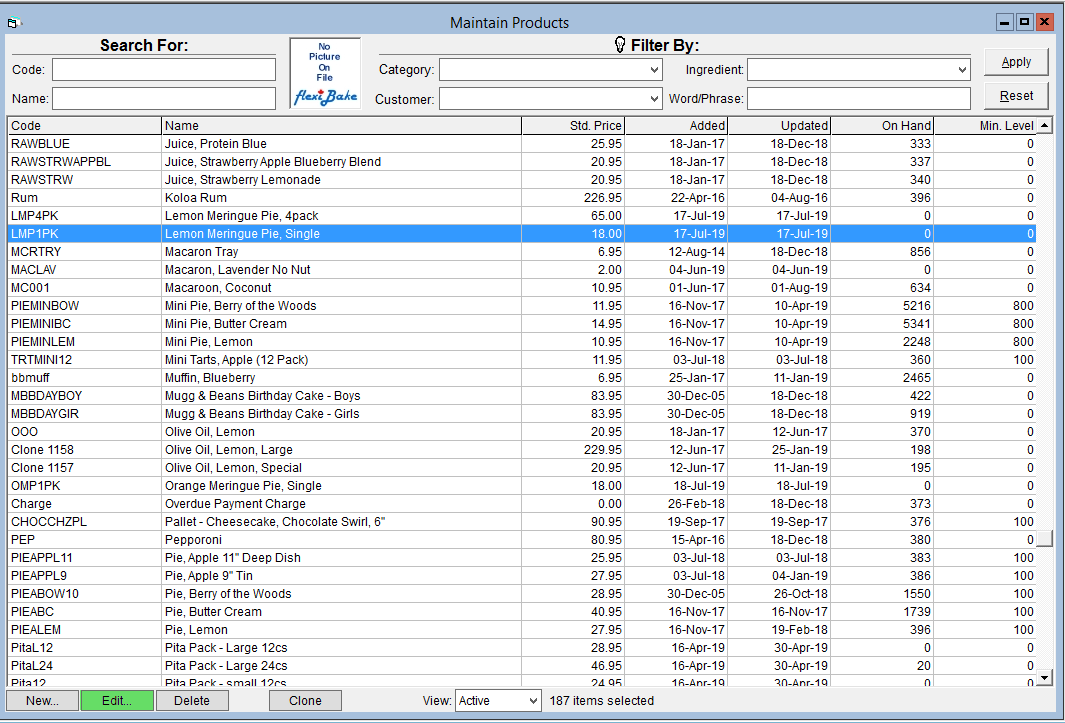Screen dimensions: 1065x723
Task: Apply the filter with the Apply button
Action: point(1016,62)
